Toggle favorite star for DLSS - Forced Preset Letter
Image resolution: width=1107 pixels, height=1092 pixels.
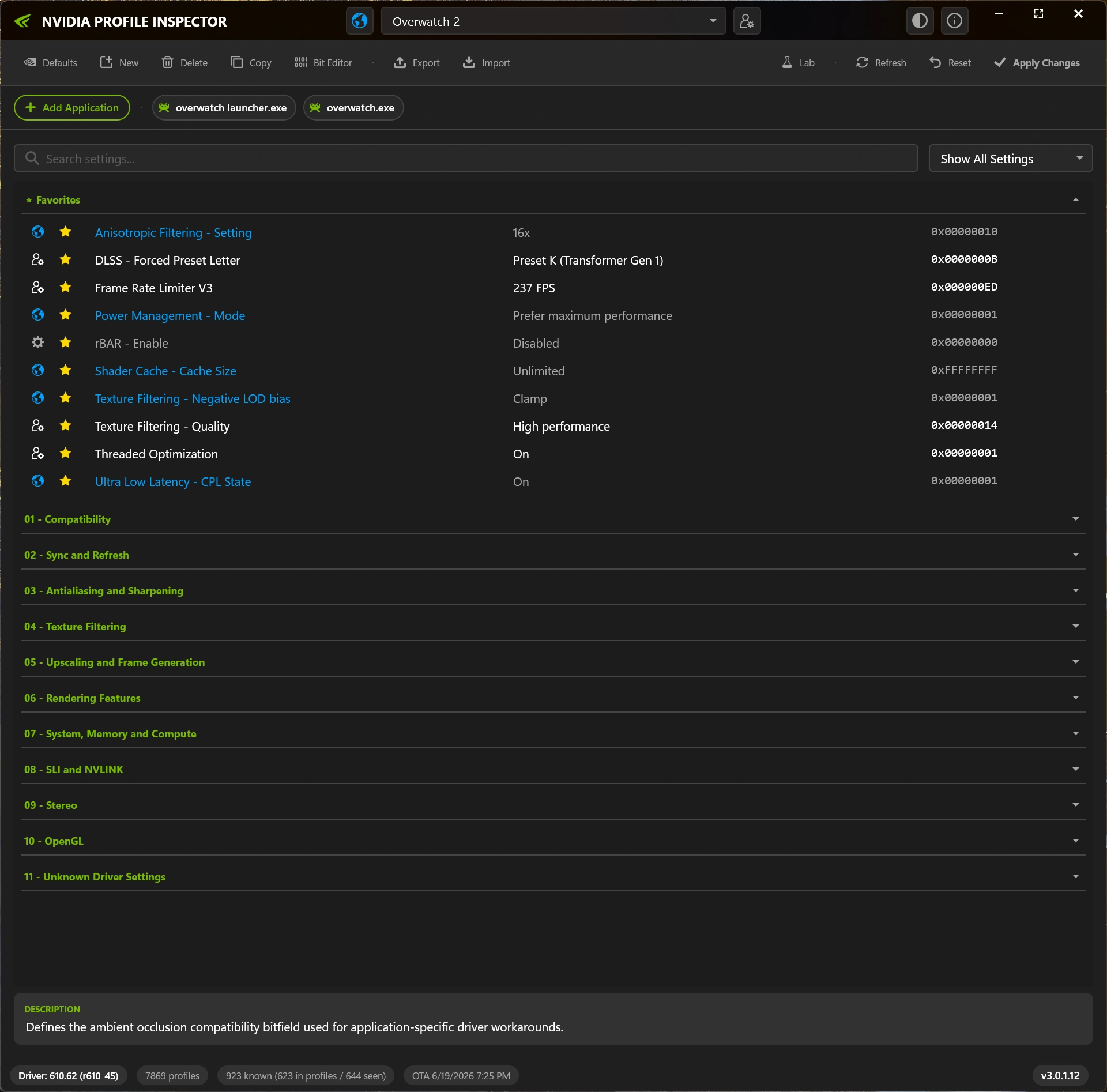pyautogui.click(x=66, y=259)
